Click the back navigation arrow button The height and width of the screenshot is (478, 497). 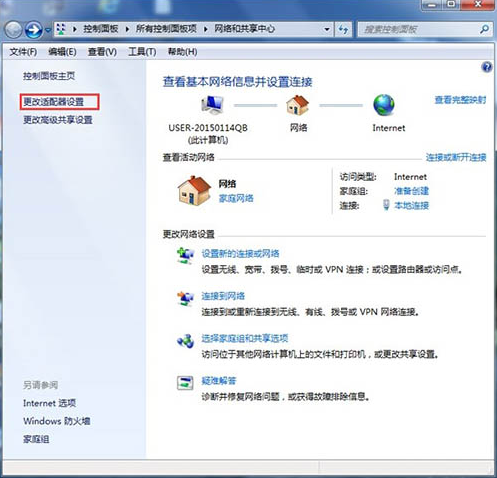13,30
